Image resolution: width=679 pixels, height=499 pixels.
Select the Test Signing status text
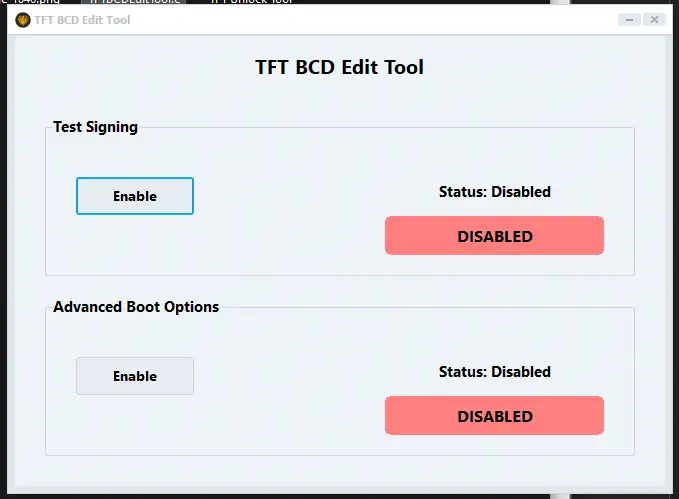pyautogui.click(x=494, y=191)
